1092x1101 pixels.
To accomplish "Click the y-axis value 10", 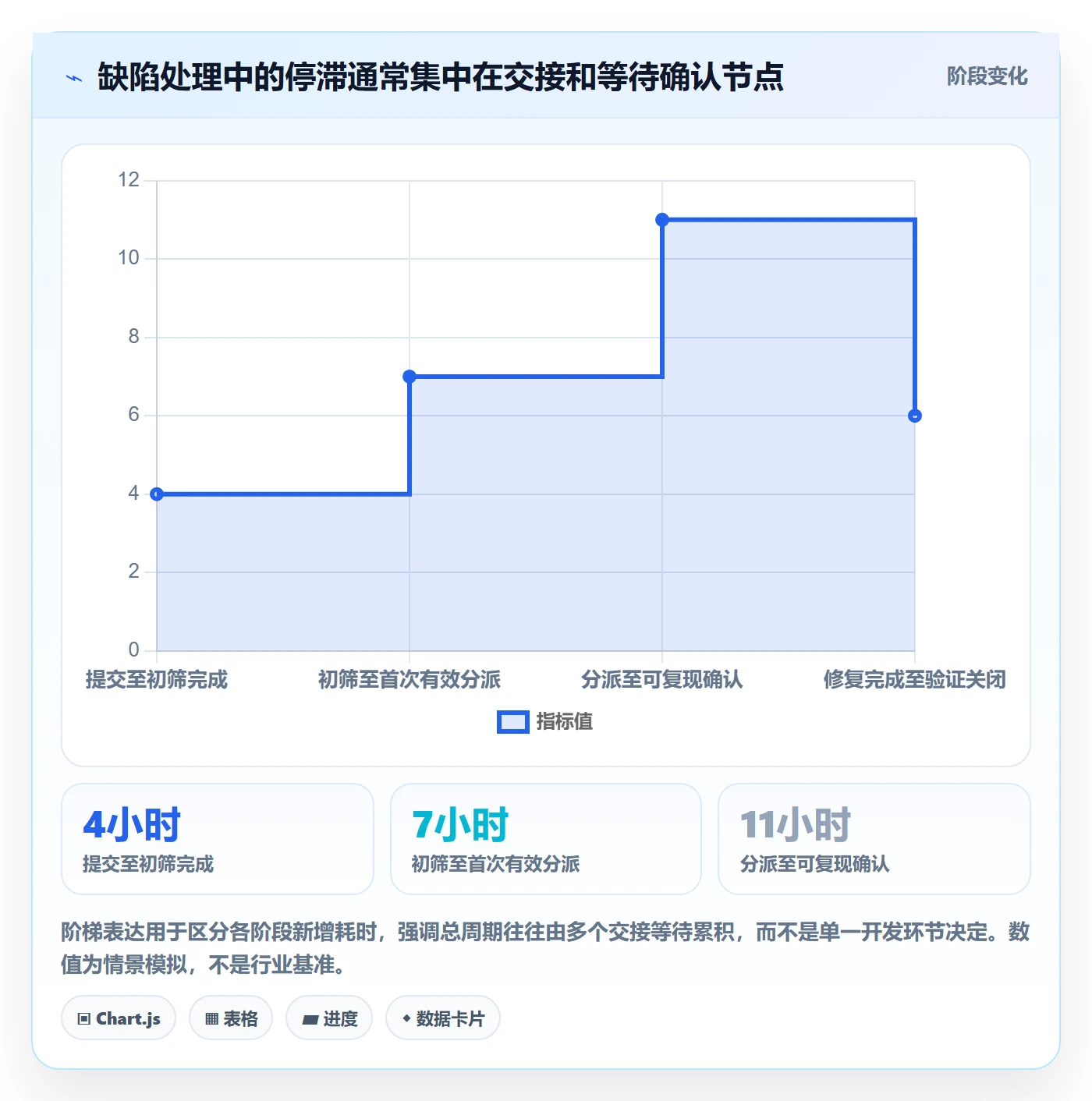I will coord(129,258).
